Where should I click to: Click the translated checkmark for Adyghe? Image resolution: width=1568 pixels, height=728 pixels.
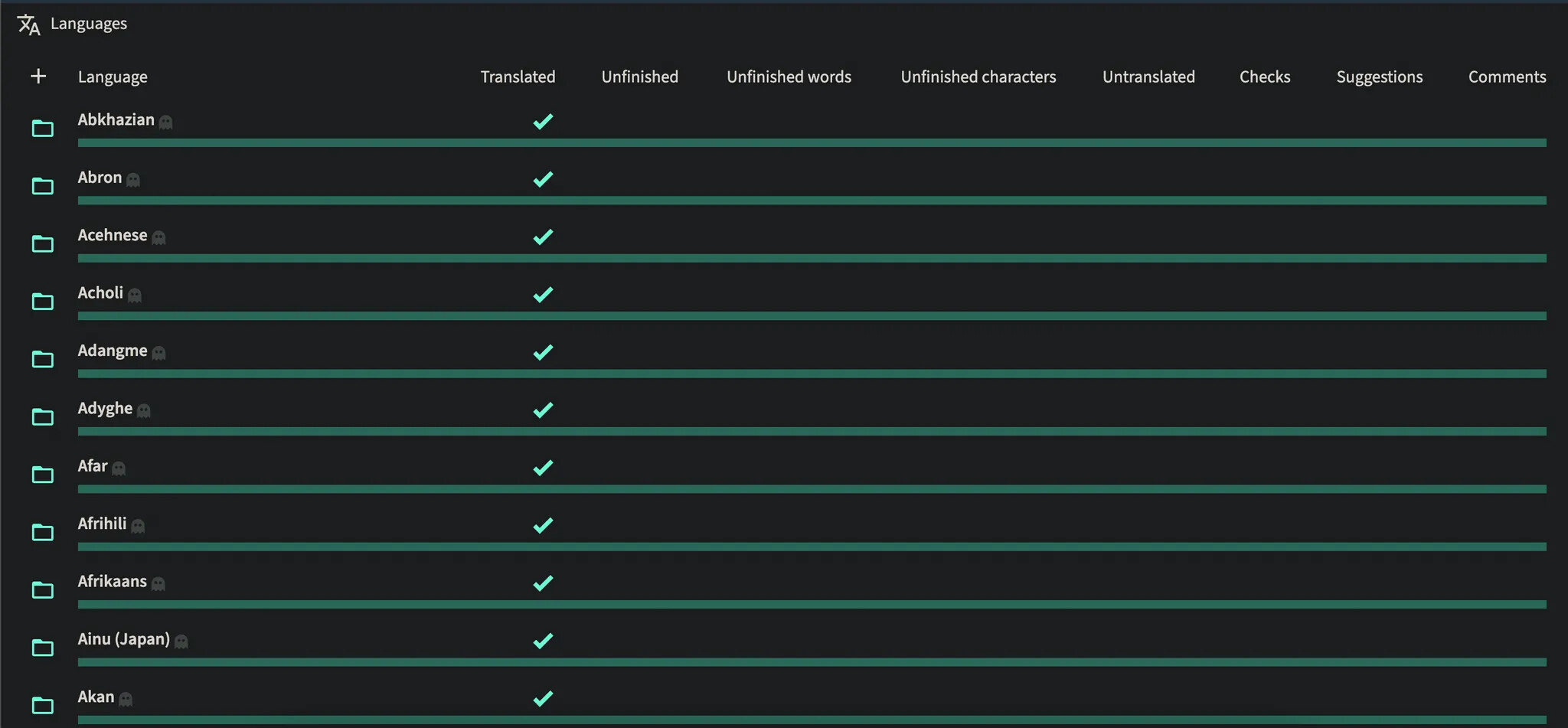543,410
